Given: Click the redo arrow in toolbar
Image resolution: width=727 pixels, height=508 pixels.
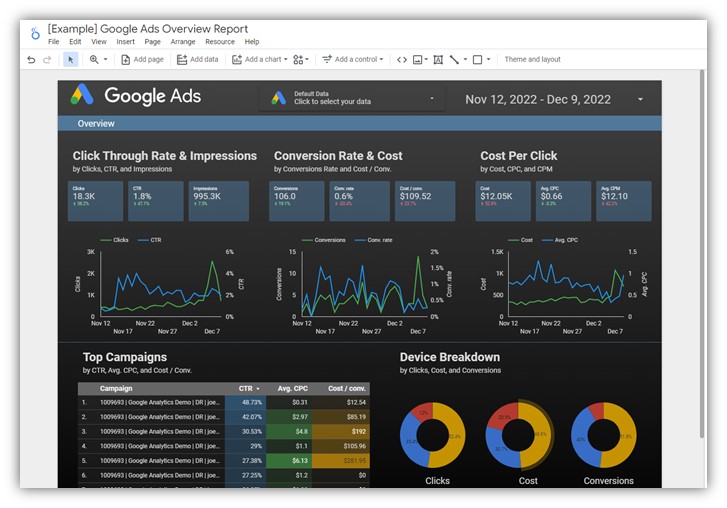Looking at the screenshot, I should point(47,60).
